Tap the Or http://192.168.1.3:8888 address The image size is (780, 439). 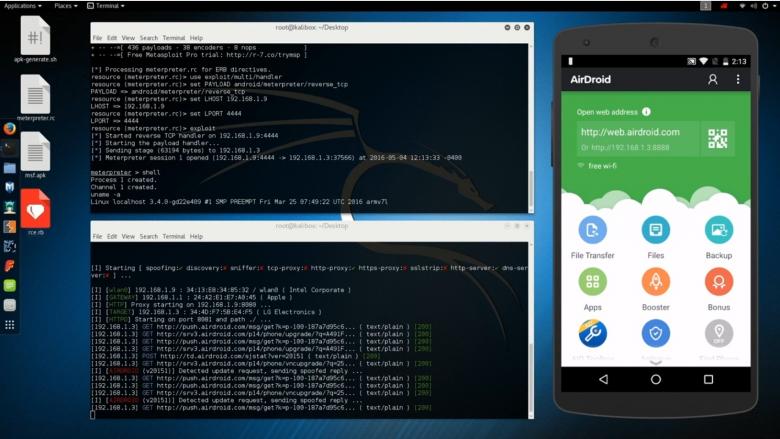(x=625, y=148)
